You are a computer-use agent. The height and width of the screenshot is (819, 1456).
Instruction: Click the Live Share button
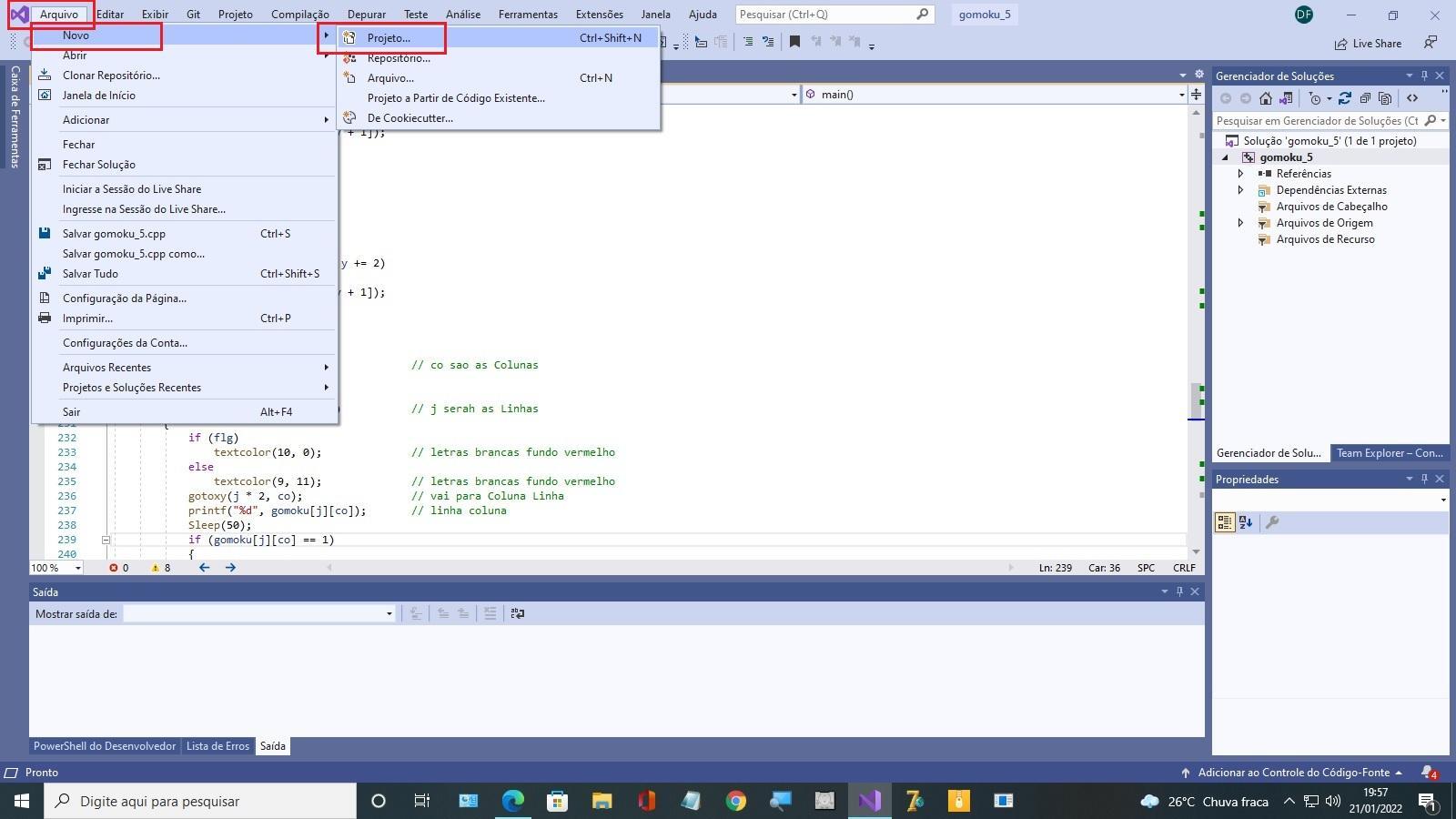(x=1368, y=44)
